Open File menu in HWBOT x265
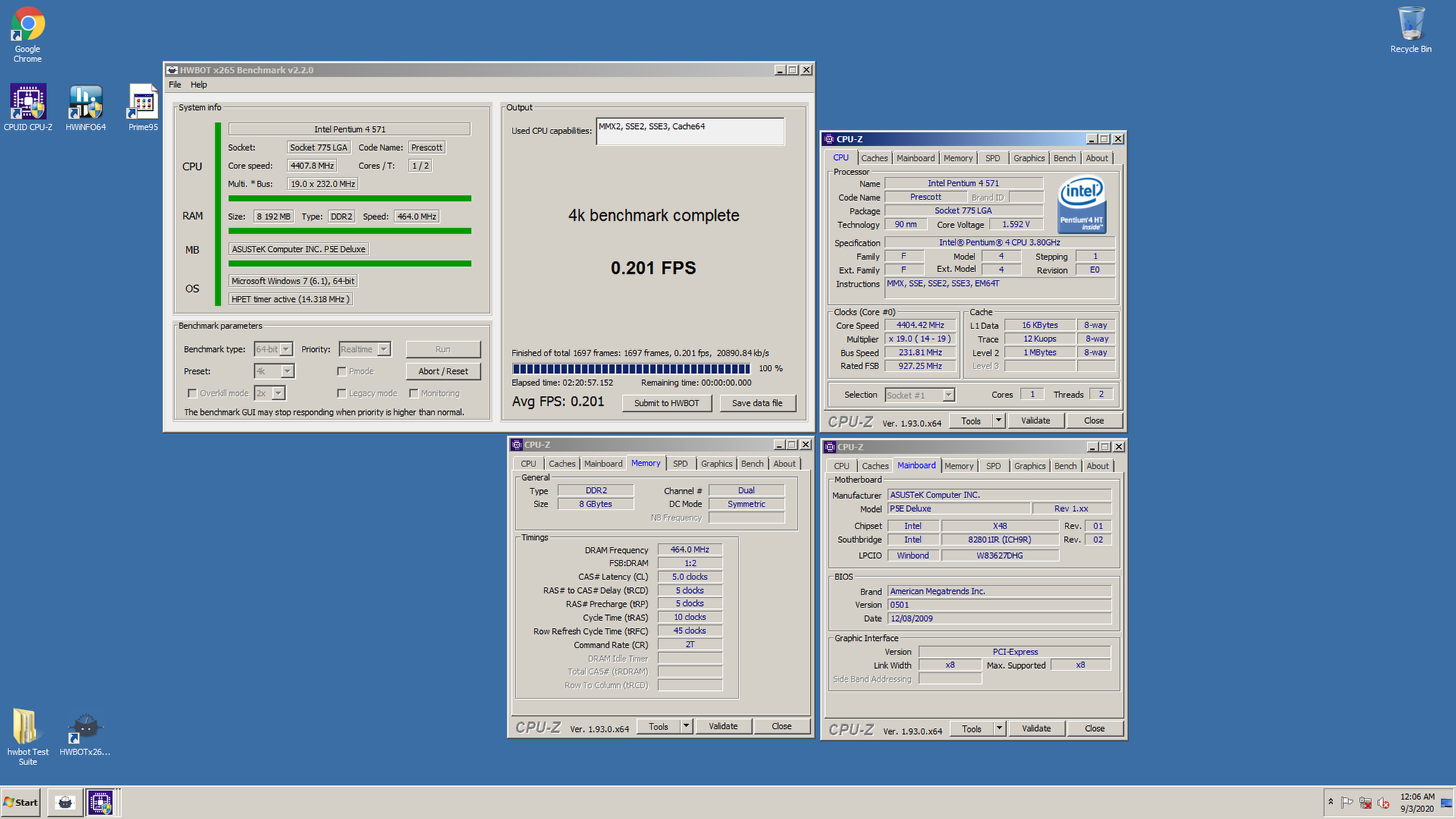Image resolution: width=1456 pixels, height=819 pixels. [174, 85]
